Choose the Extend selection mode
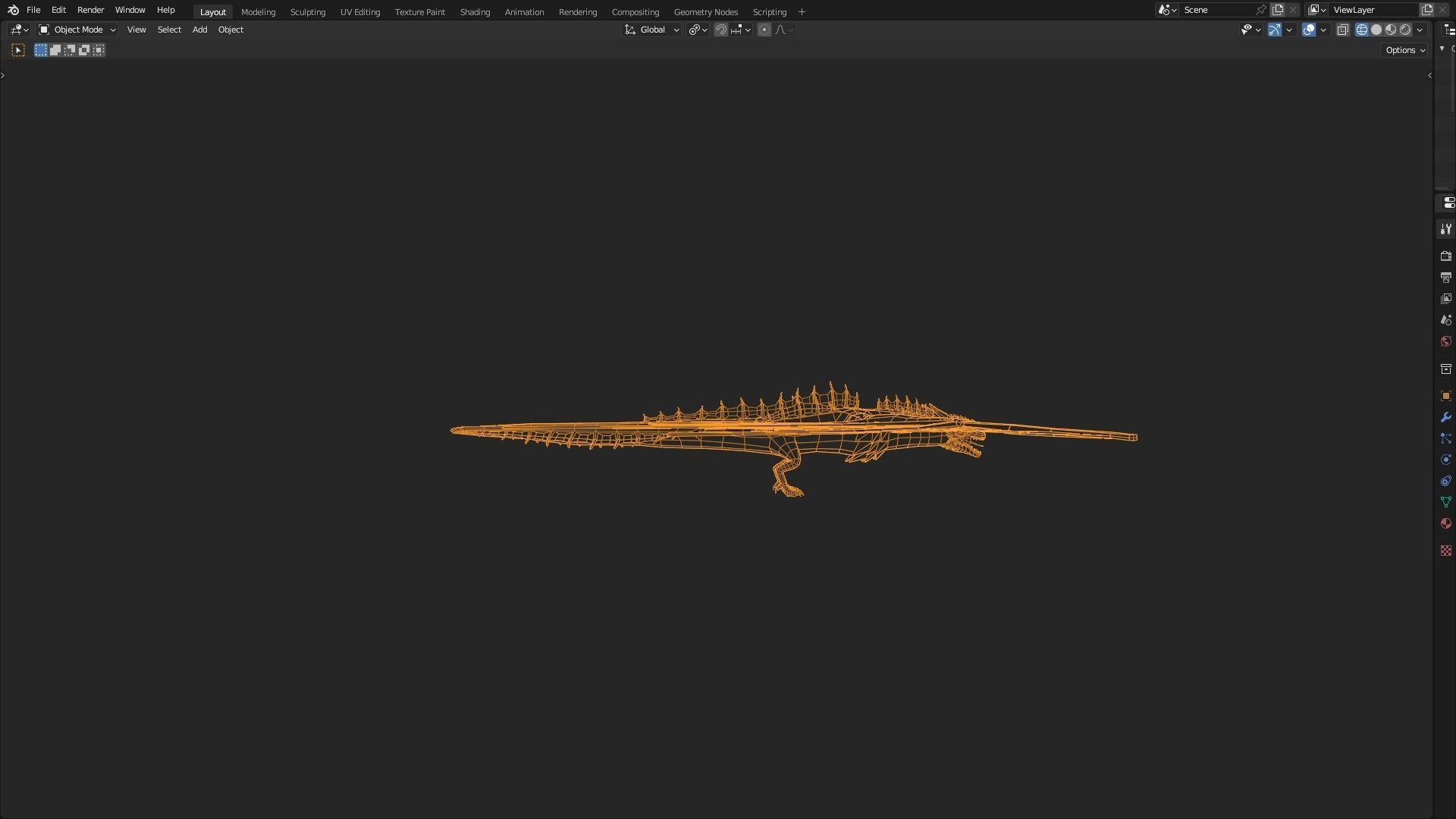 [x=55, y=50]
